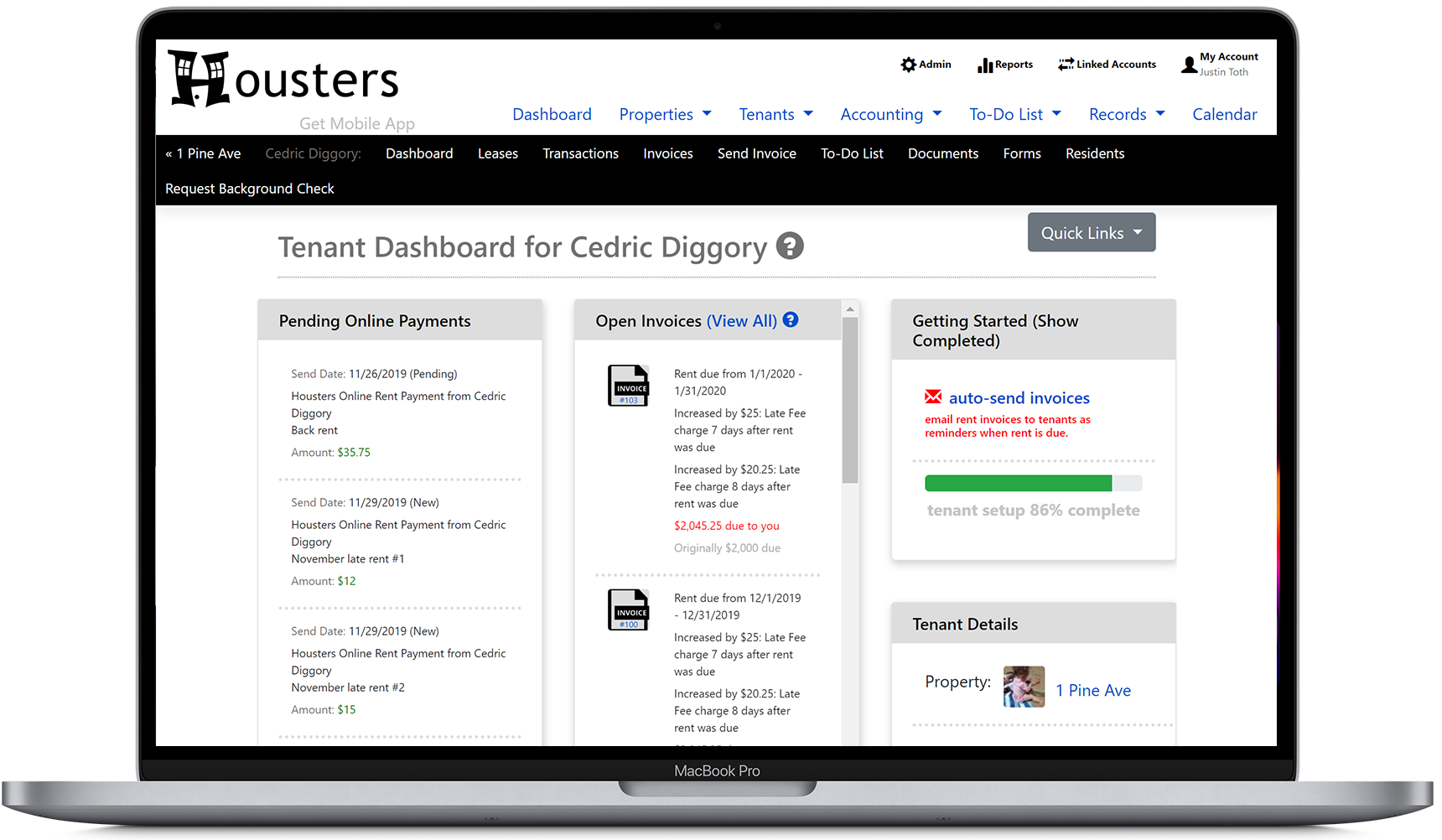Open the Residents tab
Screen dimensions: 1442x840
[1094, 153]
